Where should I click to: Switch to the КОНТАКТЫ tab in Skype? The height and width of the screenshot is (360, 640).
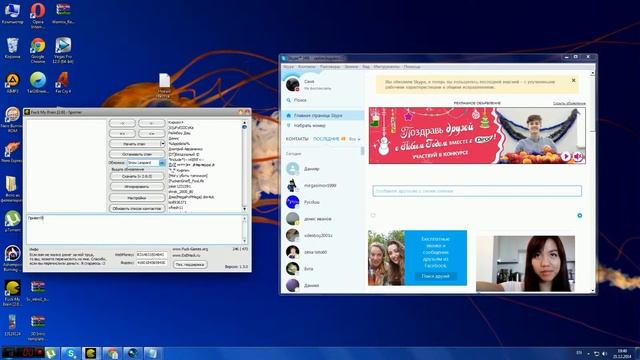click(297, 139)
